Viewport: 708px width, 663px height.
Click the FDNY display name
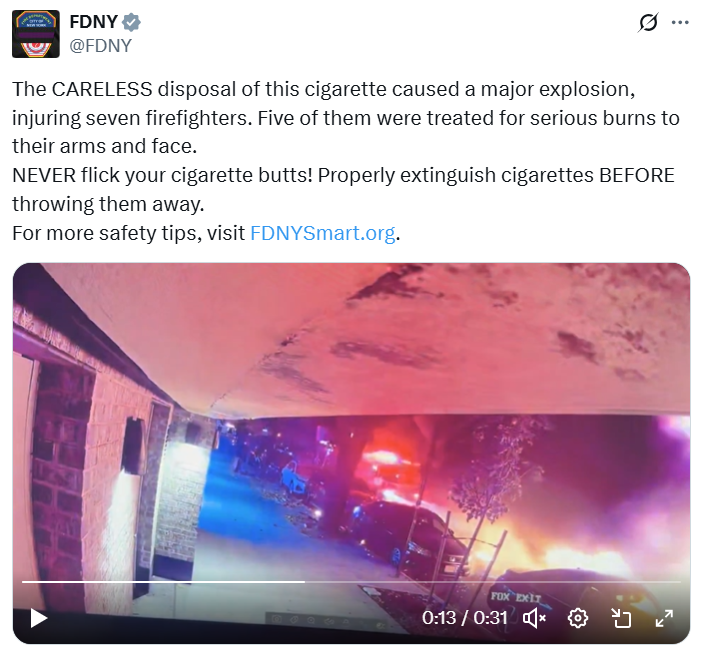[94, 22]
